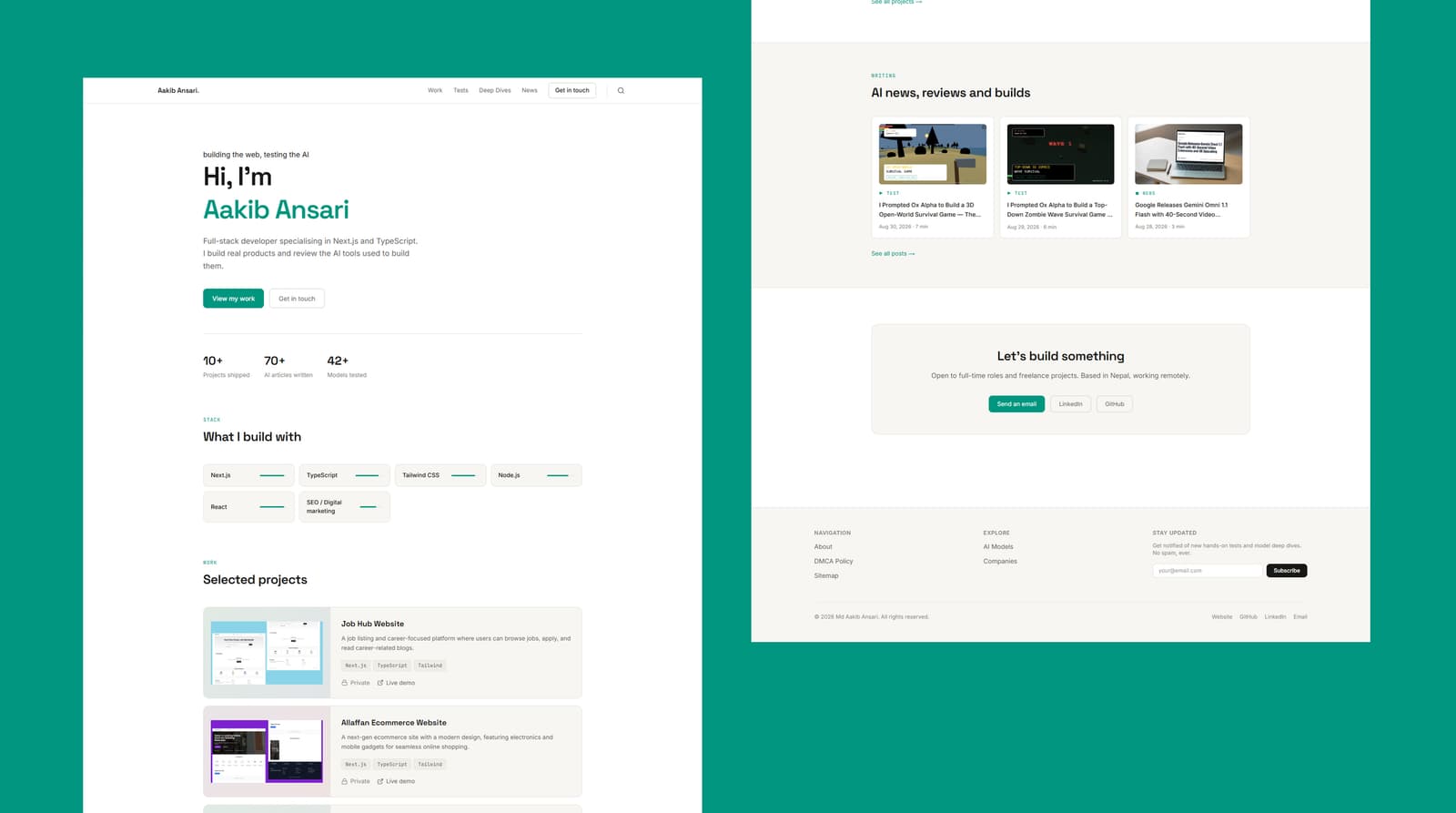The width and height of the screenshot is (1456, 813).
Task: Select the Node.js stack chip
Action: [x=536, y=475]
